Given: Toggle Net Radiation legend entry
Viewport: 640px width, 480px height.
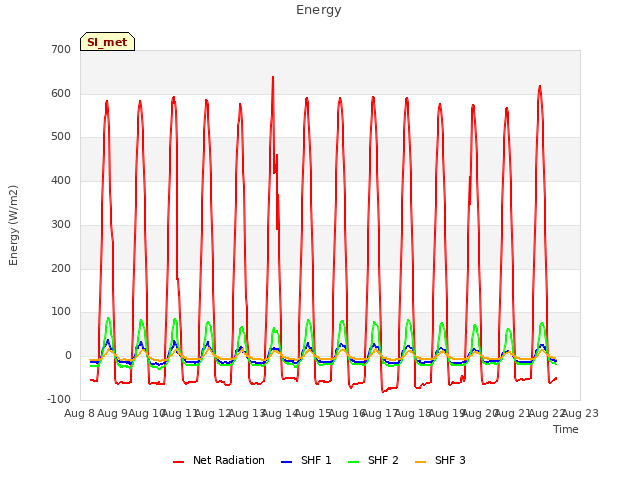Looking at the screenshot, I should pos(219,460).
